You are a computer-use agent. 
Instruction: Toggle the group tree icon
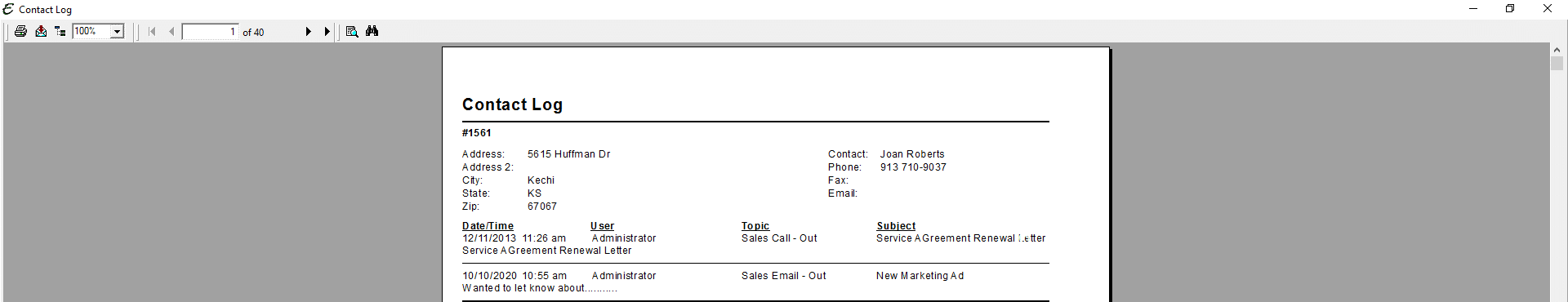pyautogui.click(x=60, y=32)
